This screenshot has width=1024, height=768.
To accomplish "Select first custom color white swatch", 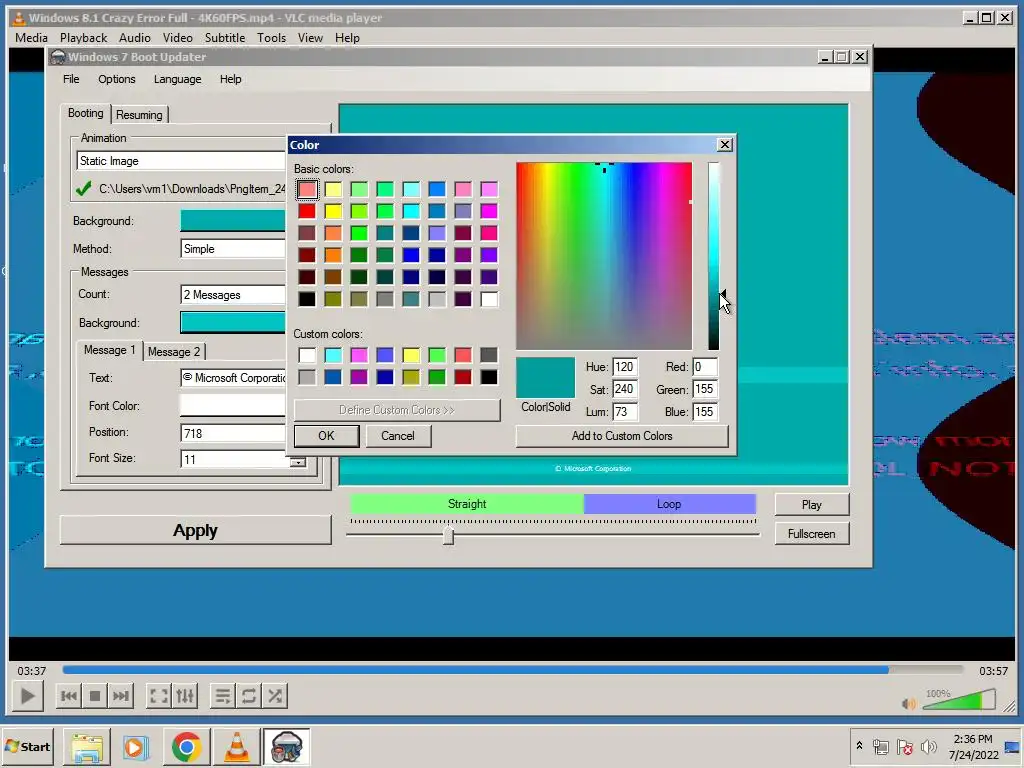I will coord(307,355).
